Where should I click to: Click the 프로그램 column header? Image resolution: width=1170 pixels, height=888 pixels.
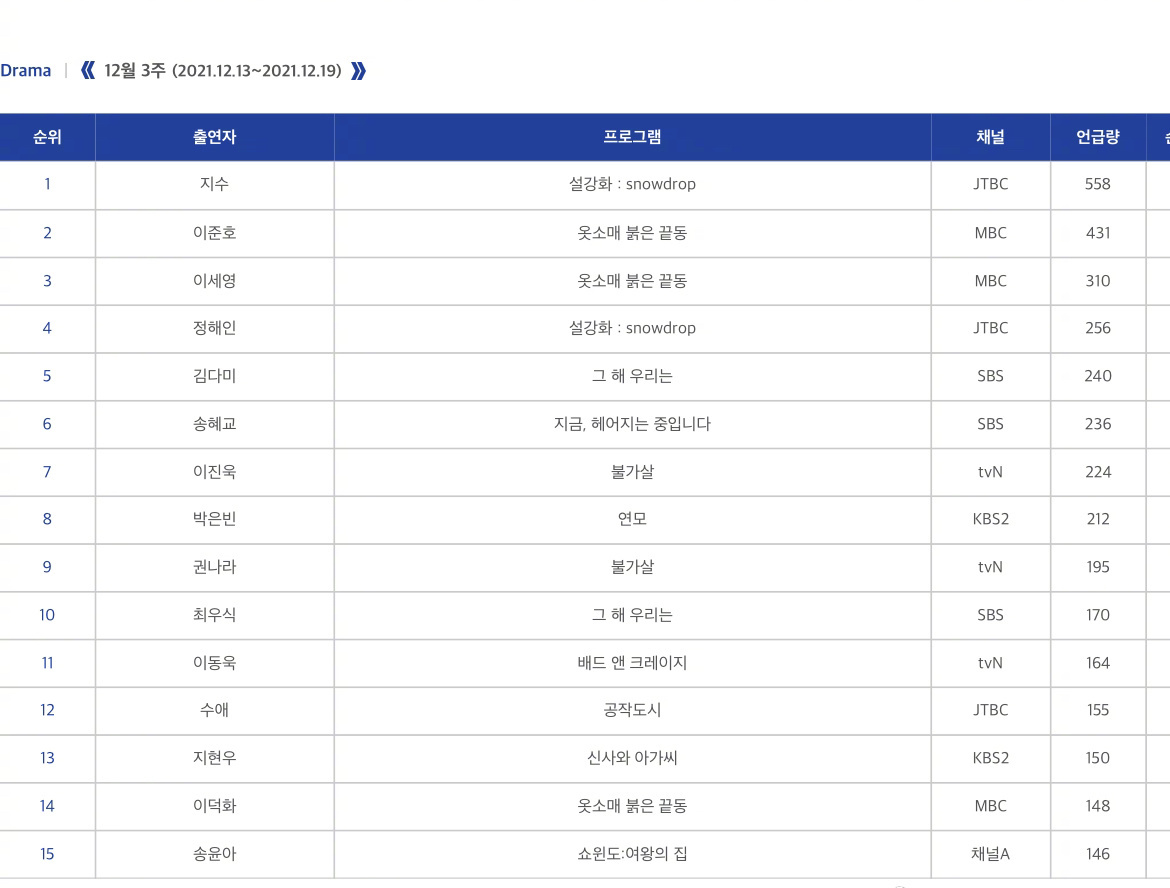pos(633,137)
